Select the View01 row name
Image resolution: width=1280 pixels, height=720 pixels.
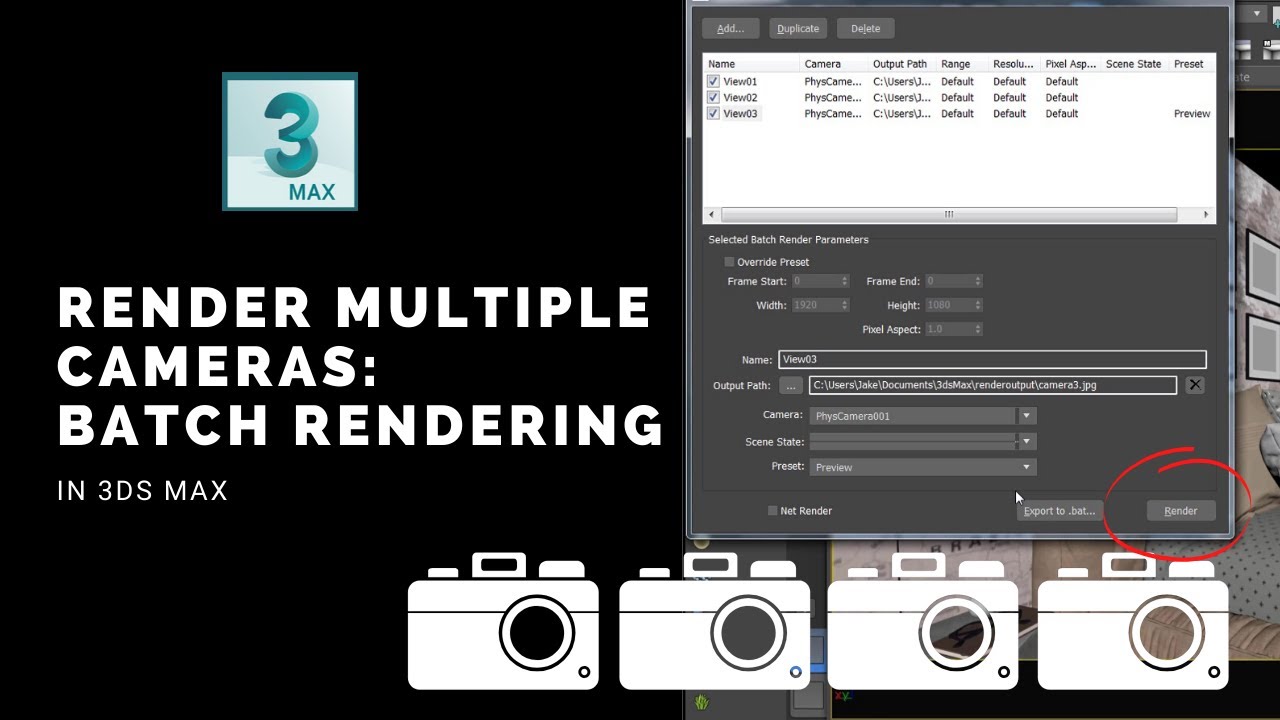pyautogui.click(x=740, y=82)
